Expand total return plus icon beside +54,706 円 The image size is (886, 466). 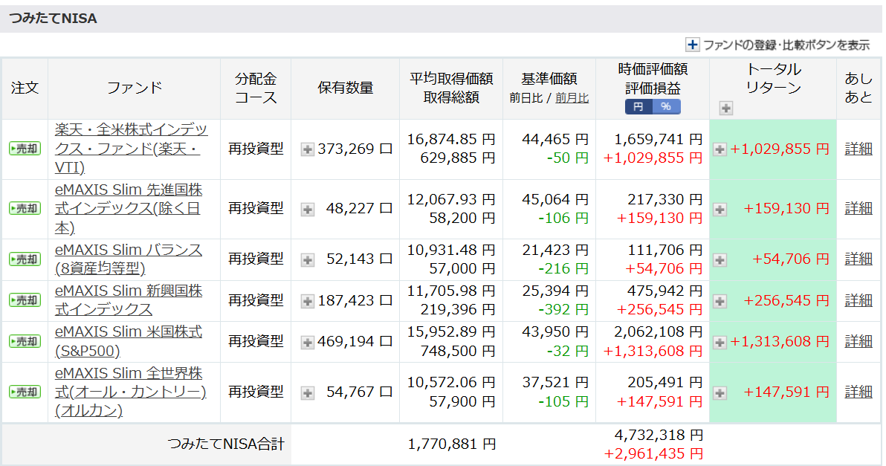point(720,260)
